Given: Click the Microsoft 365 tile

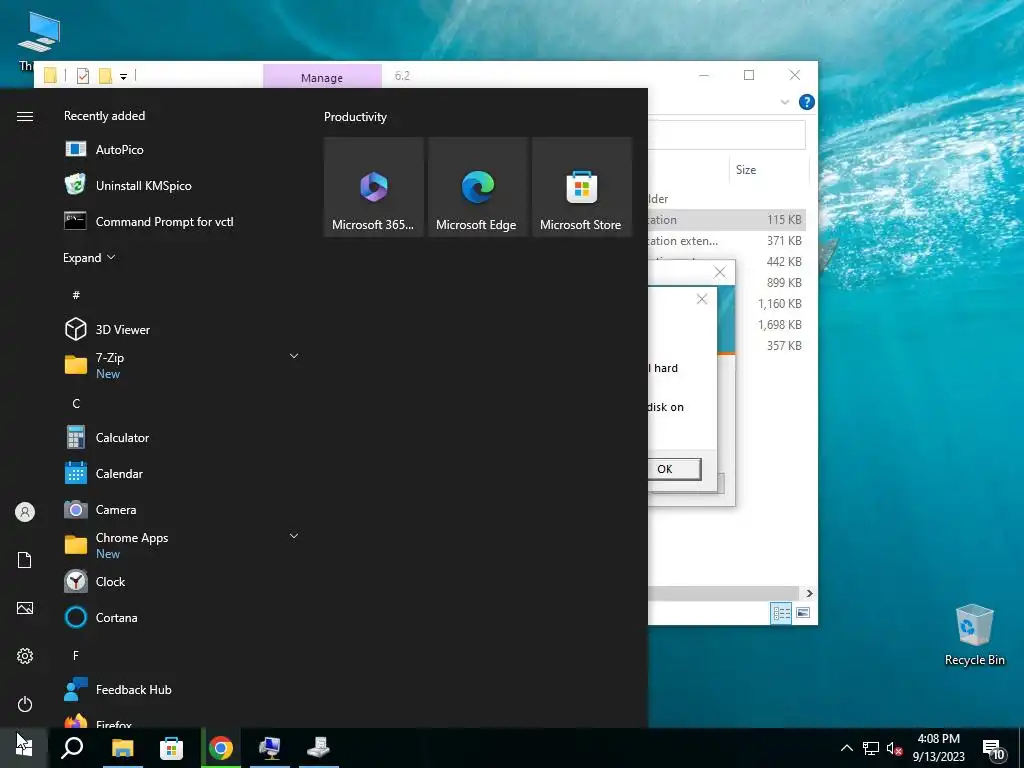Looking at the screenshot, I should pyautogui.click(x=374, y=187).
